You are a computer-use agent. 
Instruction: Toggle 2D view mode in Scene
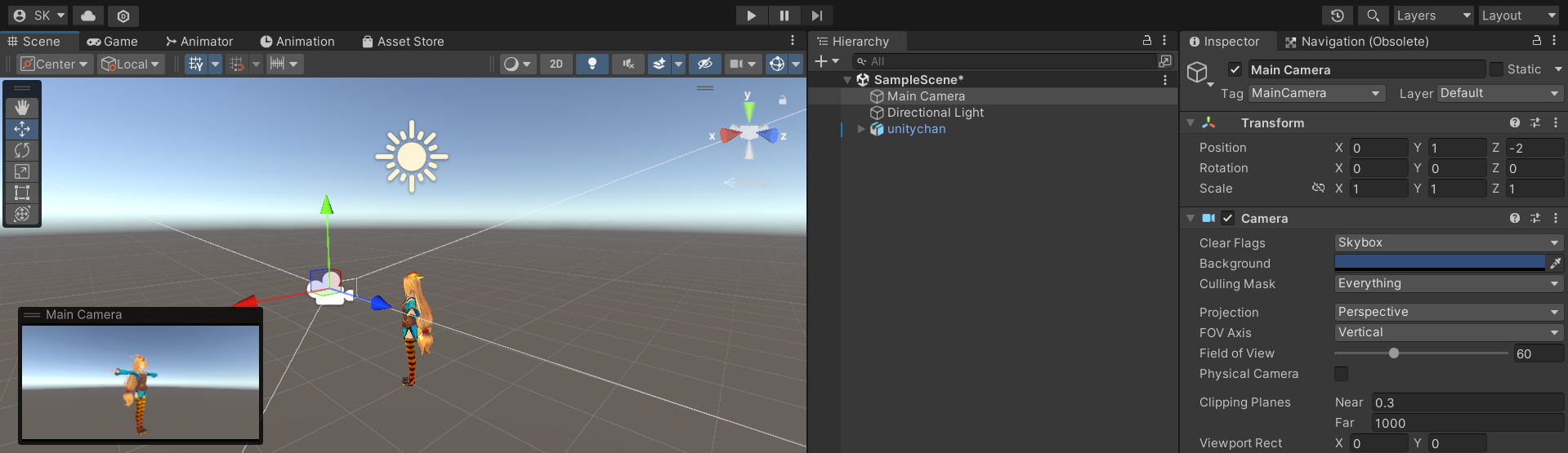pyautogui.click(x=556, y=64)
